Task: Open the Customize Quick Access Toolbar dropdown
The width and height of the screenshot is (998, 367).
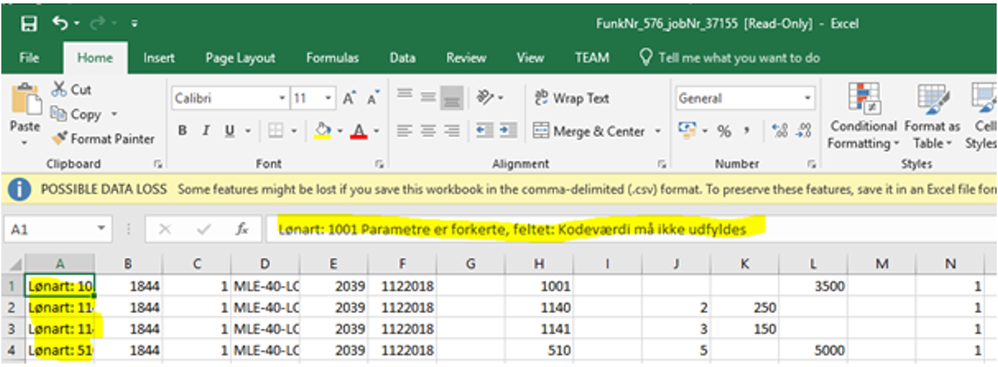Action: (135, 25)
